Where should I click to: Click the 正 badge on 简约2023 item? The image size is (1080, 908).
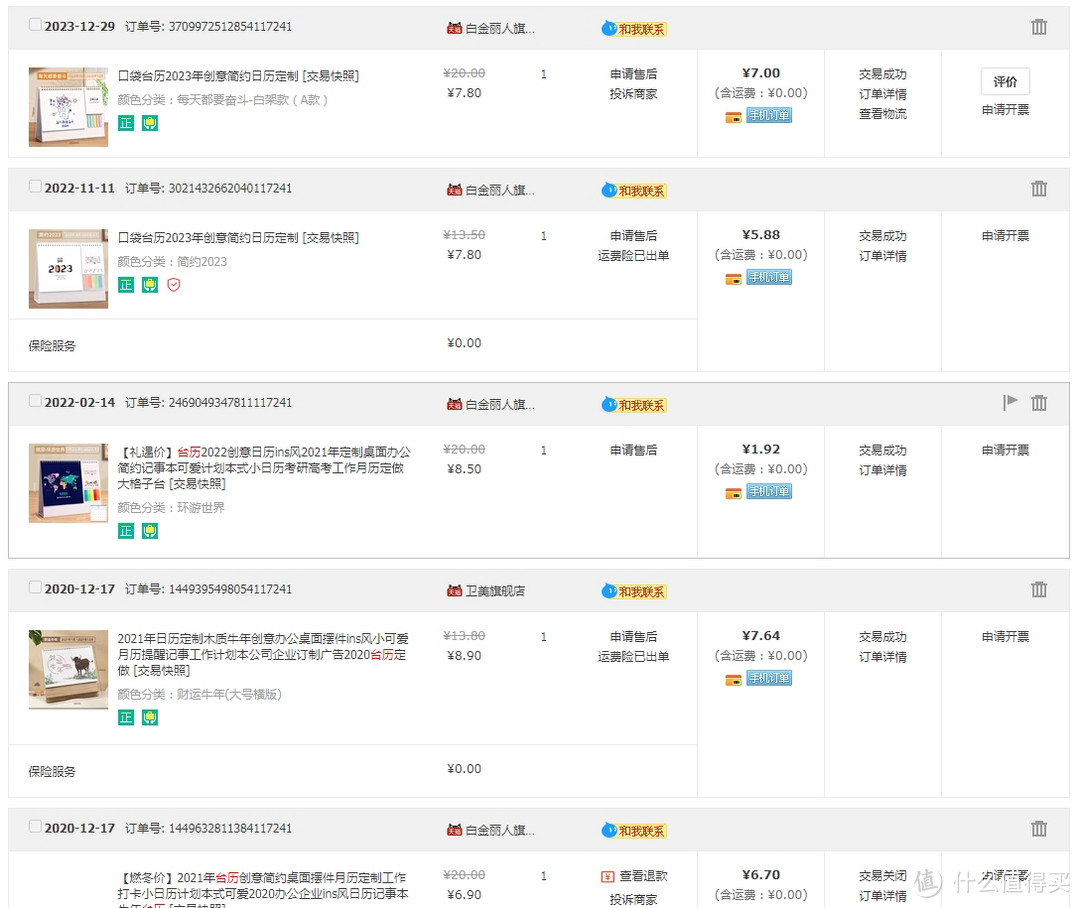click(x=126, y=285)
